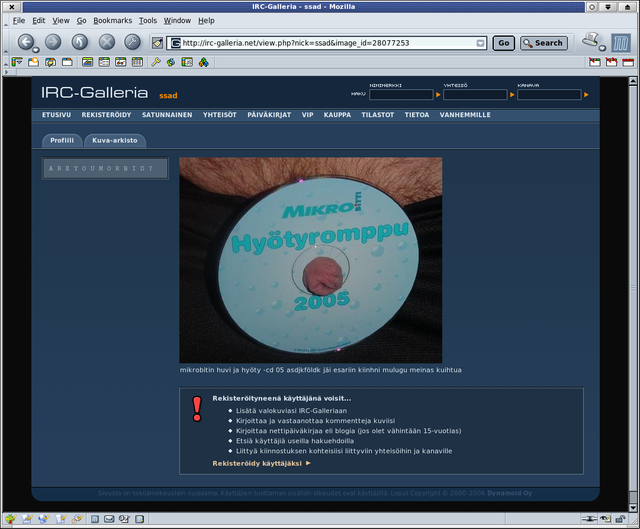Click the Go button beside address bar

(503, 43)
